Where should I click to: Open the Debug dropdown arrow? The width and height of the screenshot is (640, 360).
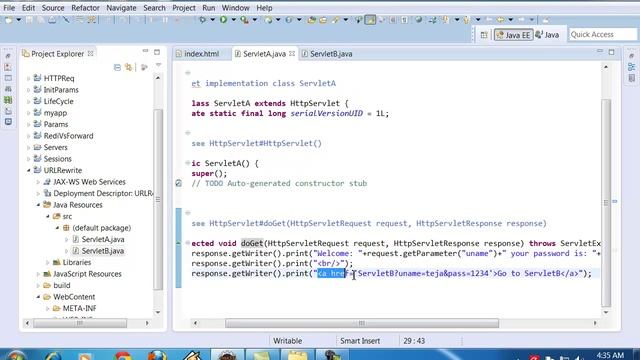(x=212, y=20)
